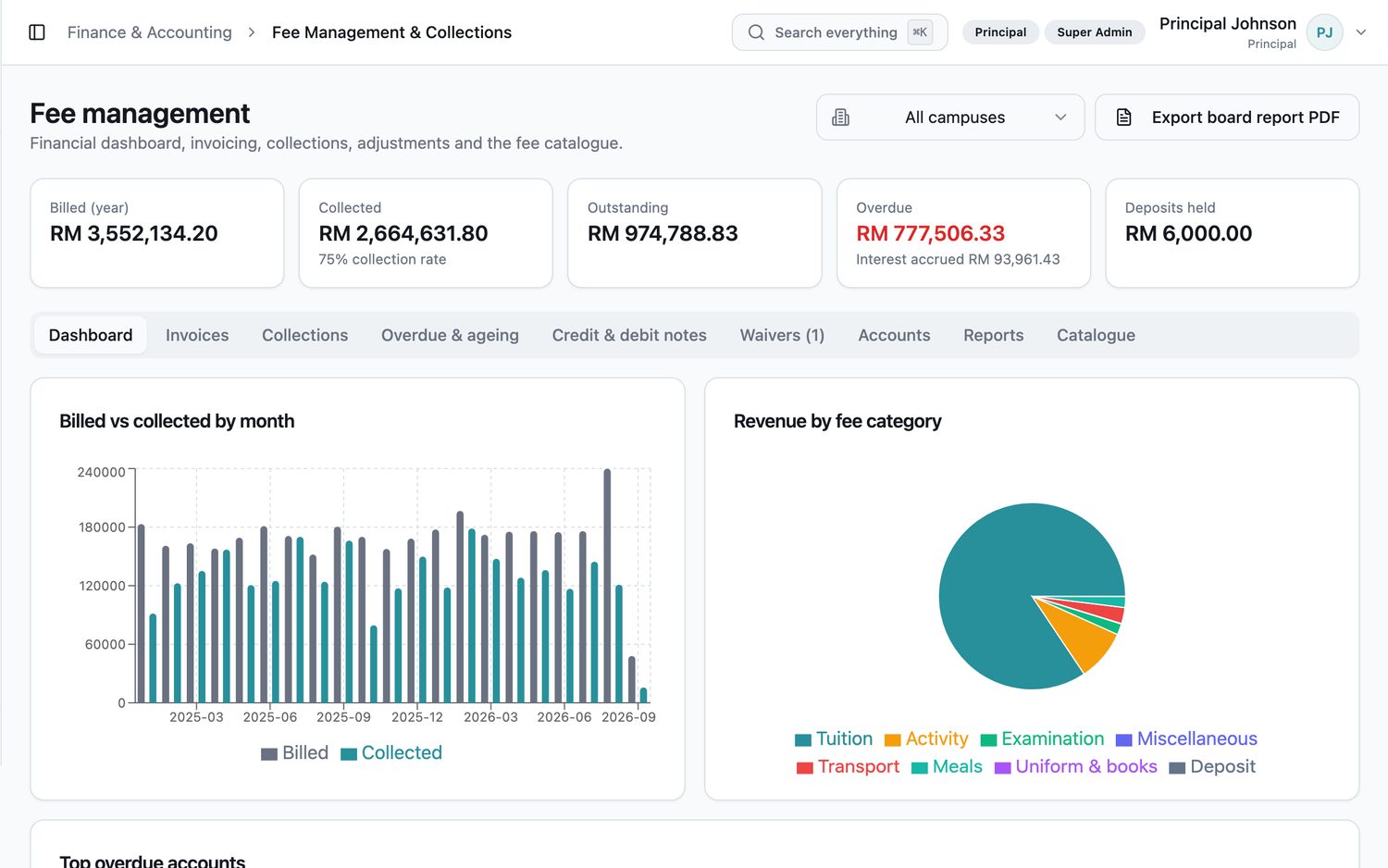Viewport: 1388px width, 868px height.
Task: Click the search magnifier icon
Action: coord(756,32)
